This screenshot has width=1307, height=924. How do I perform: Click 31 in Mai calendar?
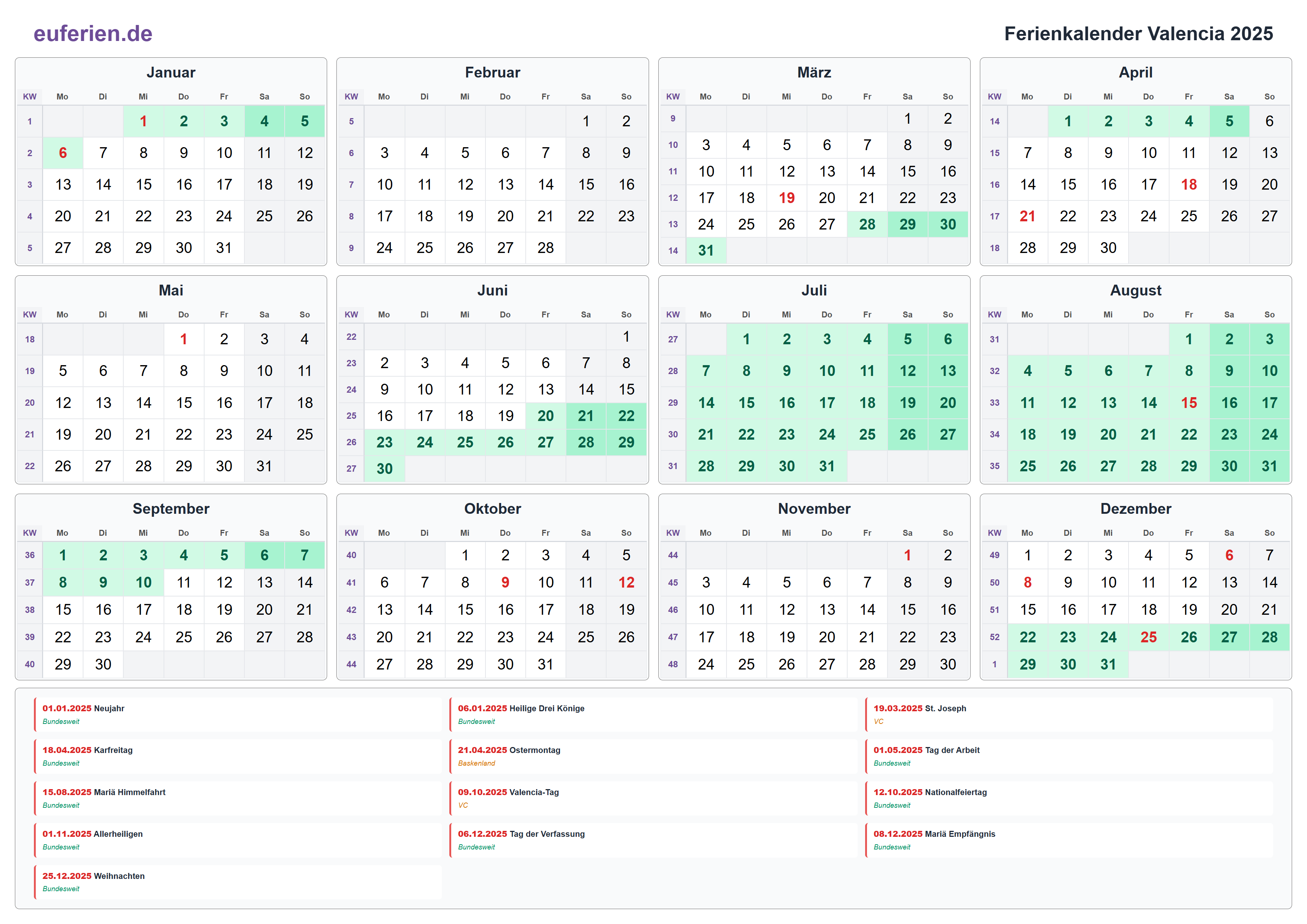coord(264,466)
